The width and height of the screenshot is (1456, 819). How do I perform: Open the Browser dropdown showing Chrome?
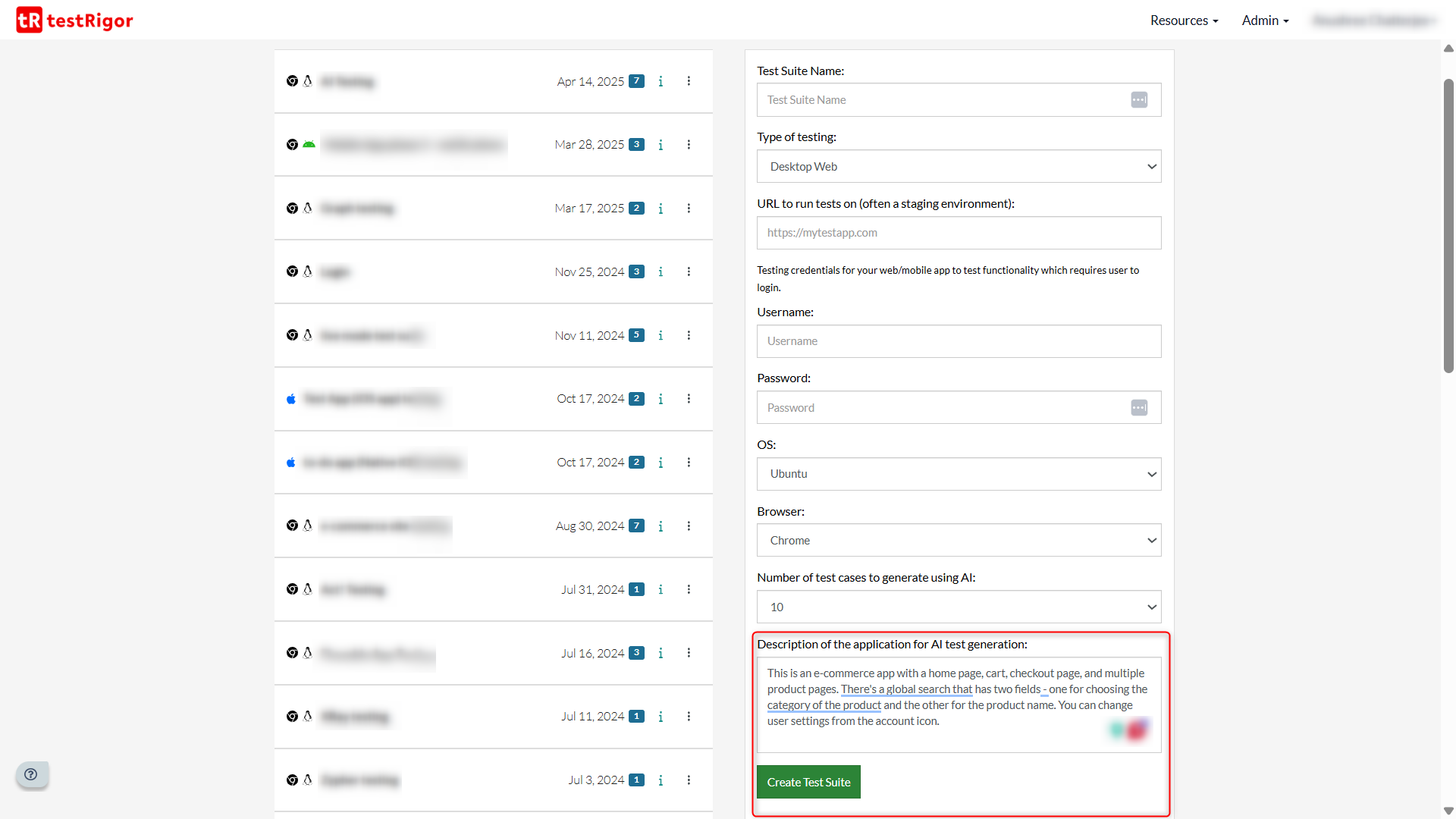959,541
